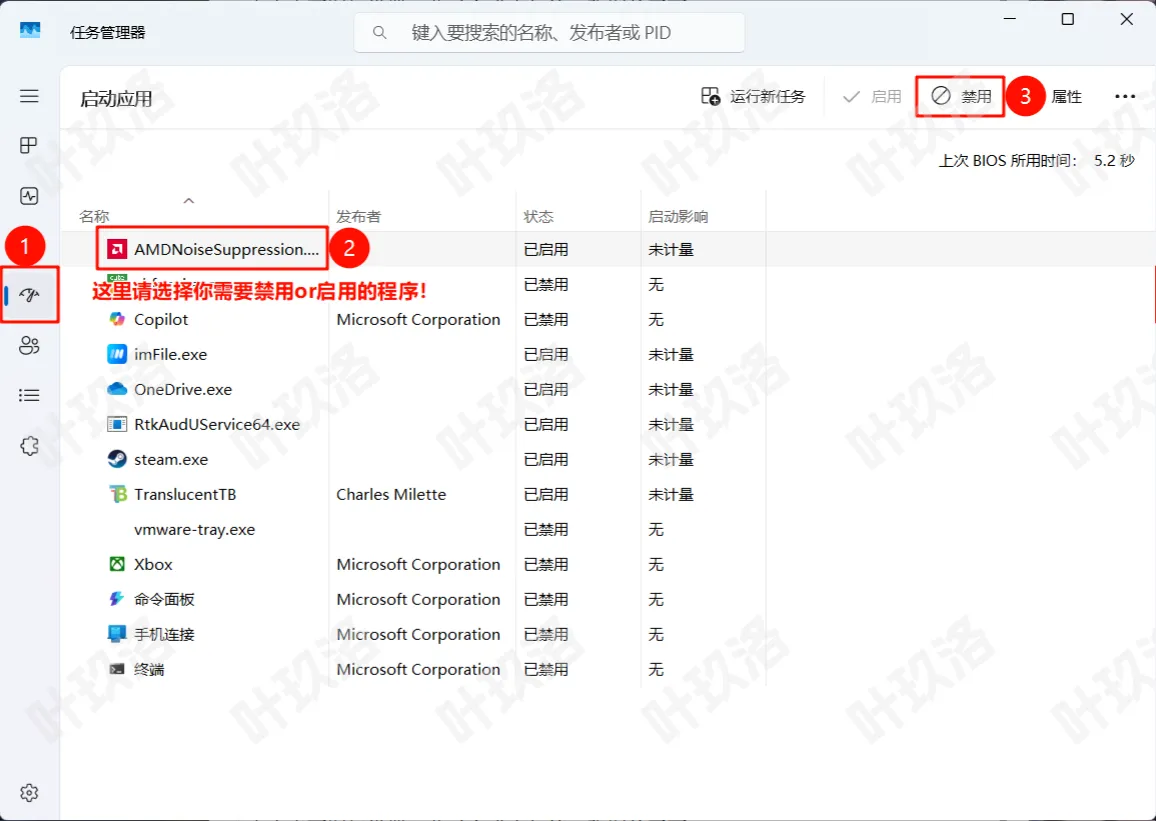Click the TranslucentTB app icon

point(117,494)
